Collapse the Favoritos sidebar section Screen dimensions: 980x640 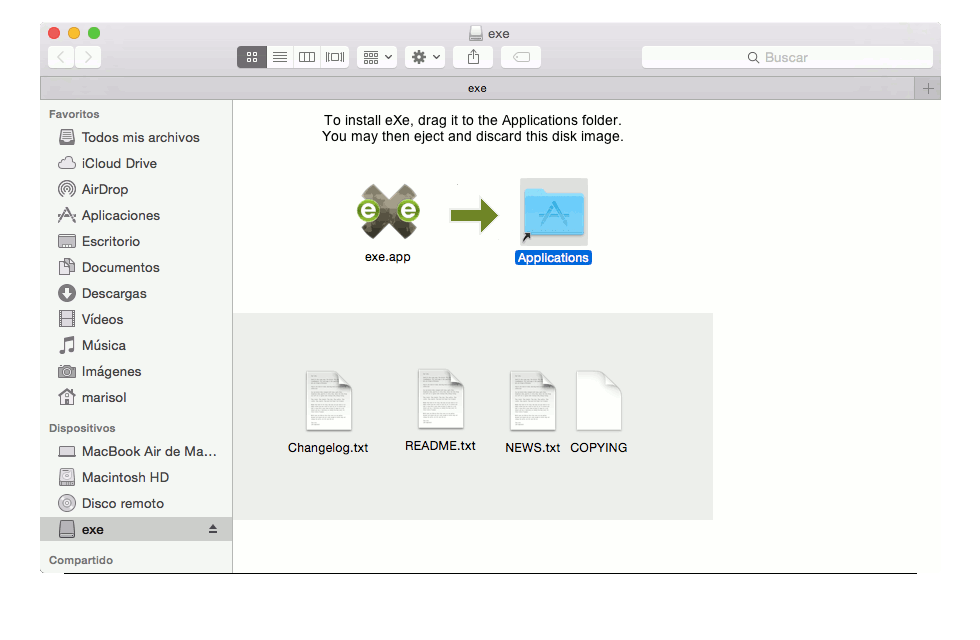point(73,114)
